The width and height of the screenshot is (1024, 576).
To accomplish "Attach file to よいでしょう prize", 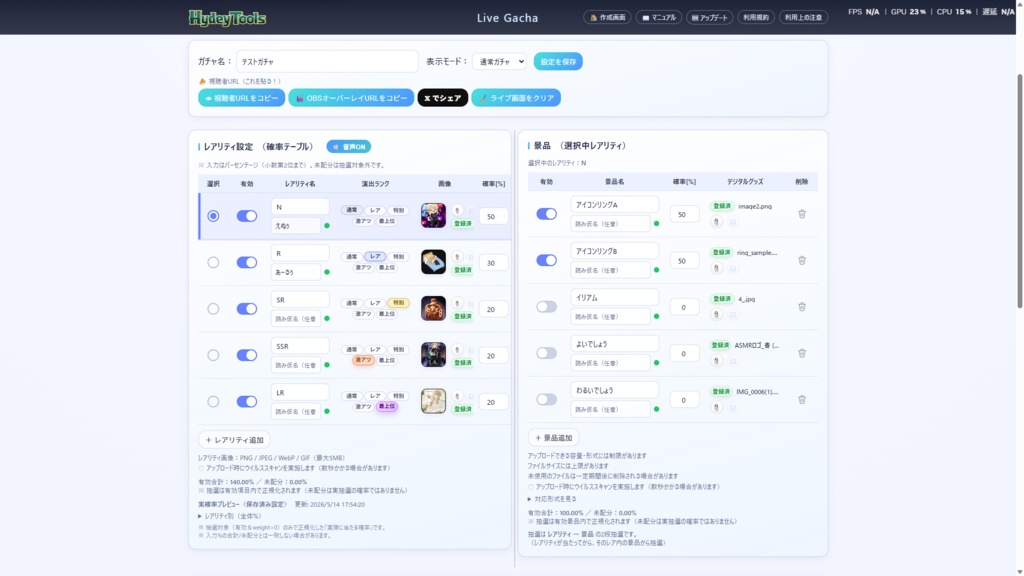I will coord(716,361).
